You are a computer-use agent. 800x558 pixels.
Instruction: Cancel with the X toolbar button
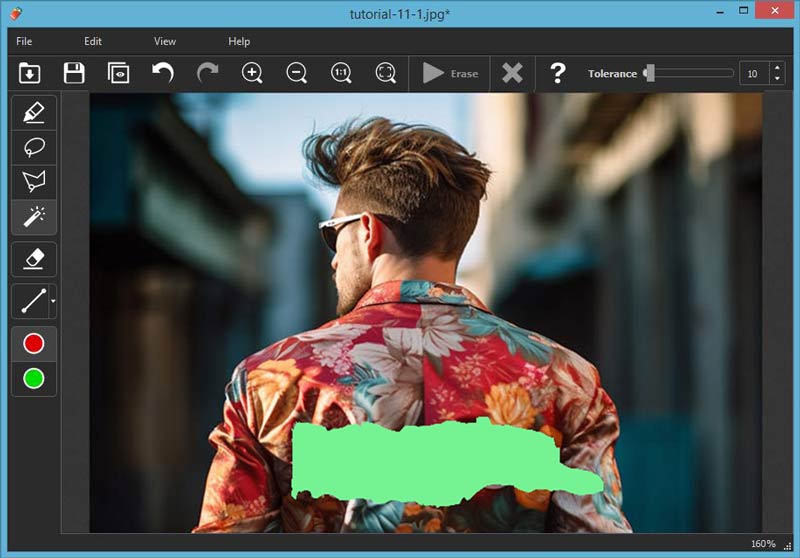512,73
